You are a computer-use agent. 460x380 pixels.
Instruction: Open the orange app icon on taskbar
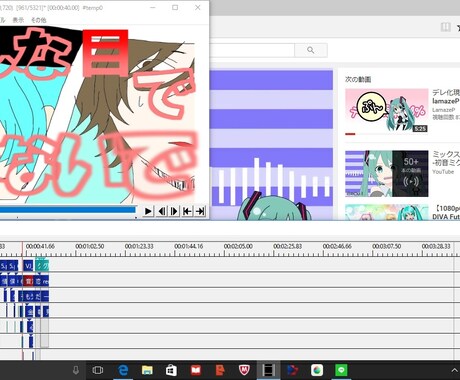click(220, 370)
